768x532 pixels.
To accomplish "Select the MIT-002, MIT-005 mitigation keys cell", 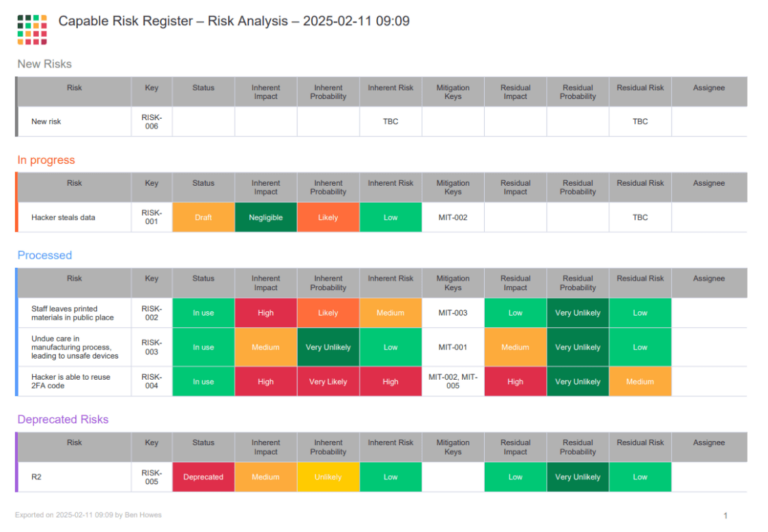I will [x=453, y=381].
